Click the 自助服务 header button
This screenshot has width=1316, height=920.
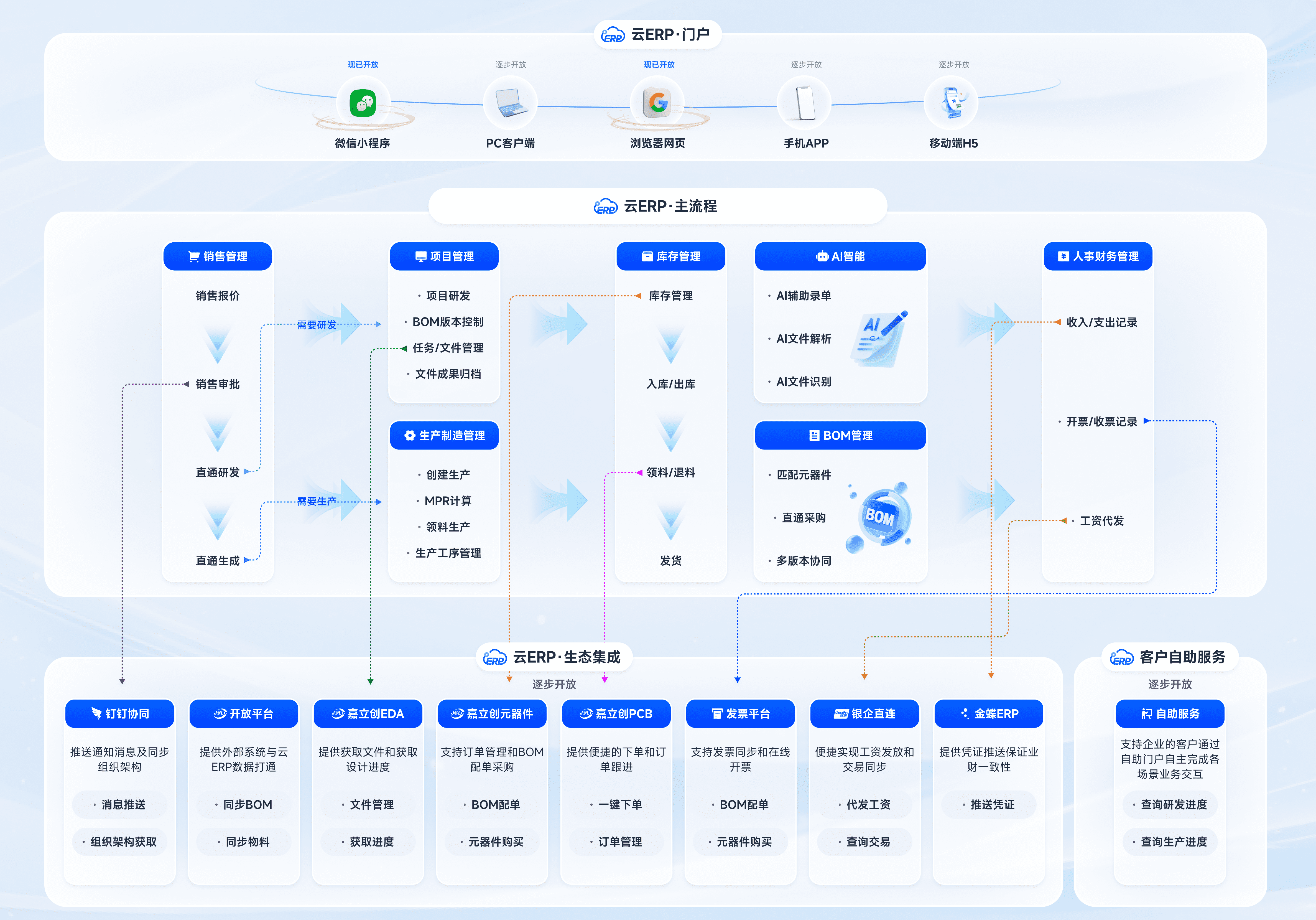(1170, 713)
